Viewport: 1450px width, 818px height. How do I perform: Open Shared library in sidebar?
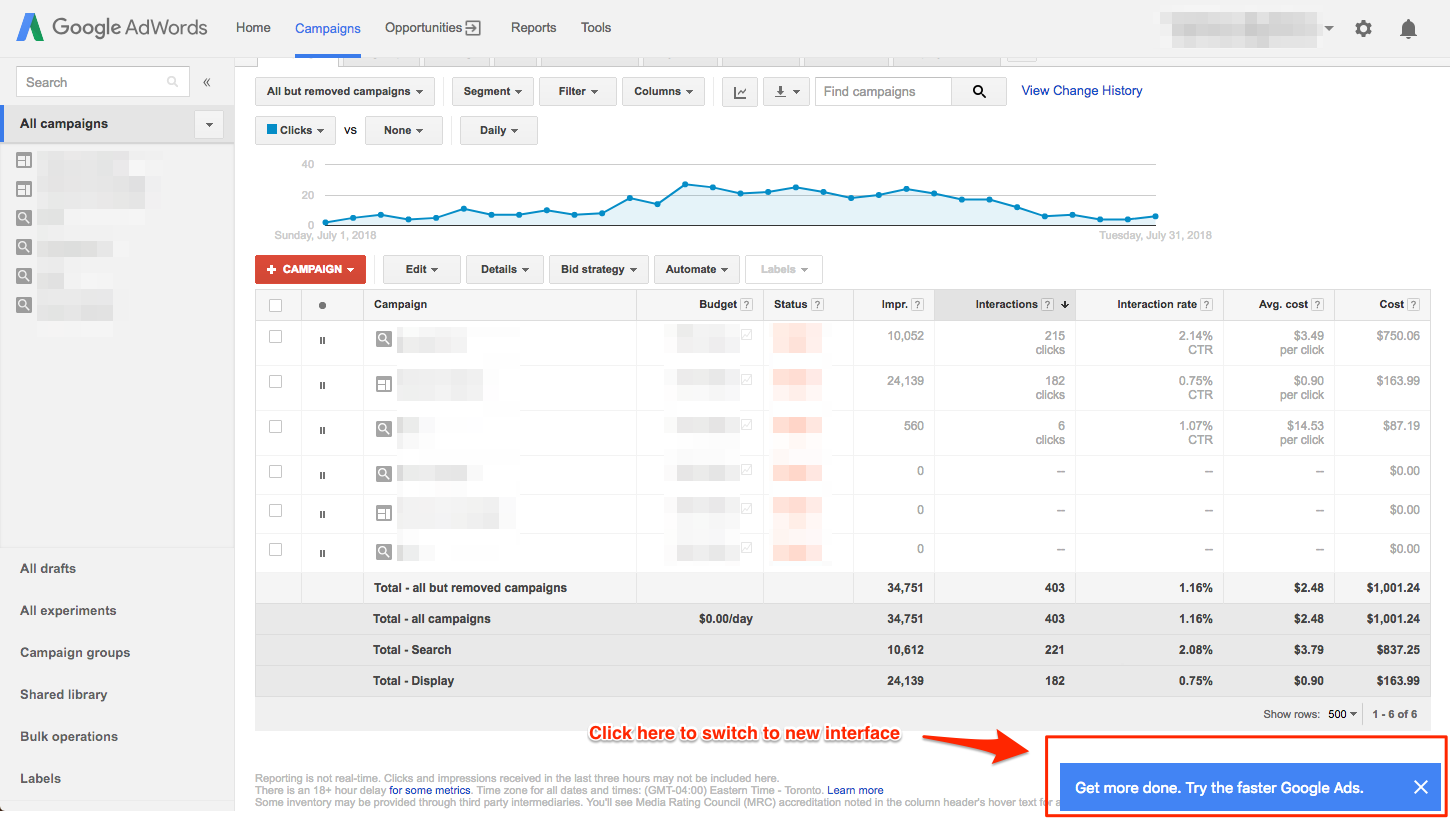coord(63,695)
